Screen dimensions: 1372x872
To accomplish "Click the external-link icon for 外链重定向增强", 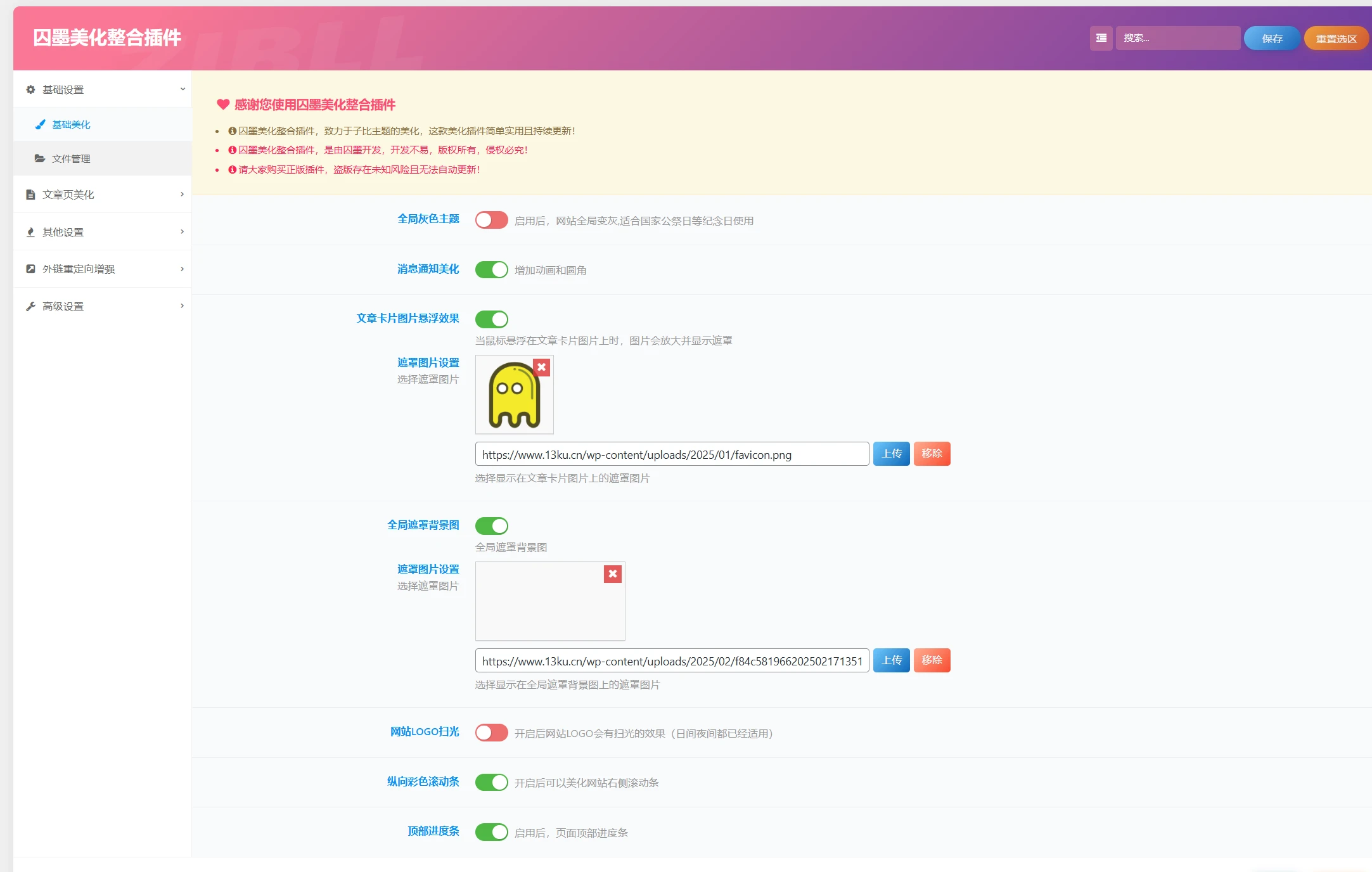I will (30, 269).
